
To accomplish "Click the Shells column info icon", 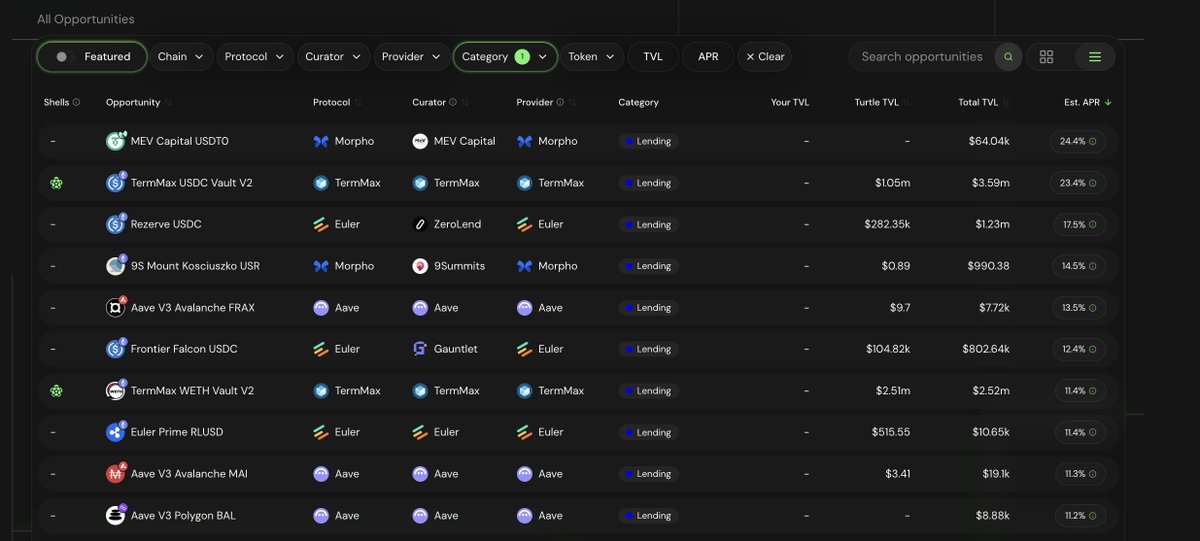I will pos(77,102).
